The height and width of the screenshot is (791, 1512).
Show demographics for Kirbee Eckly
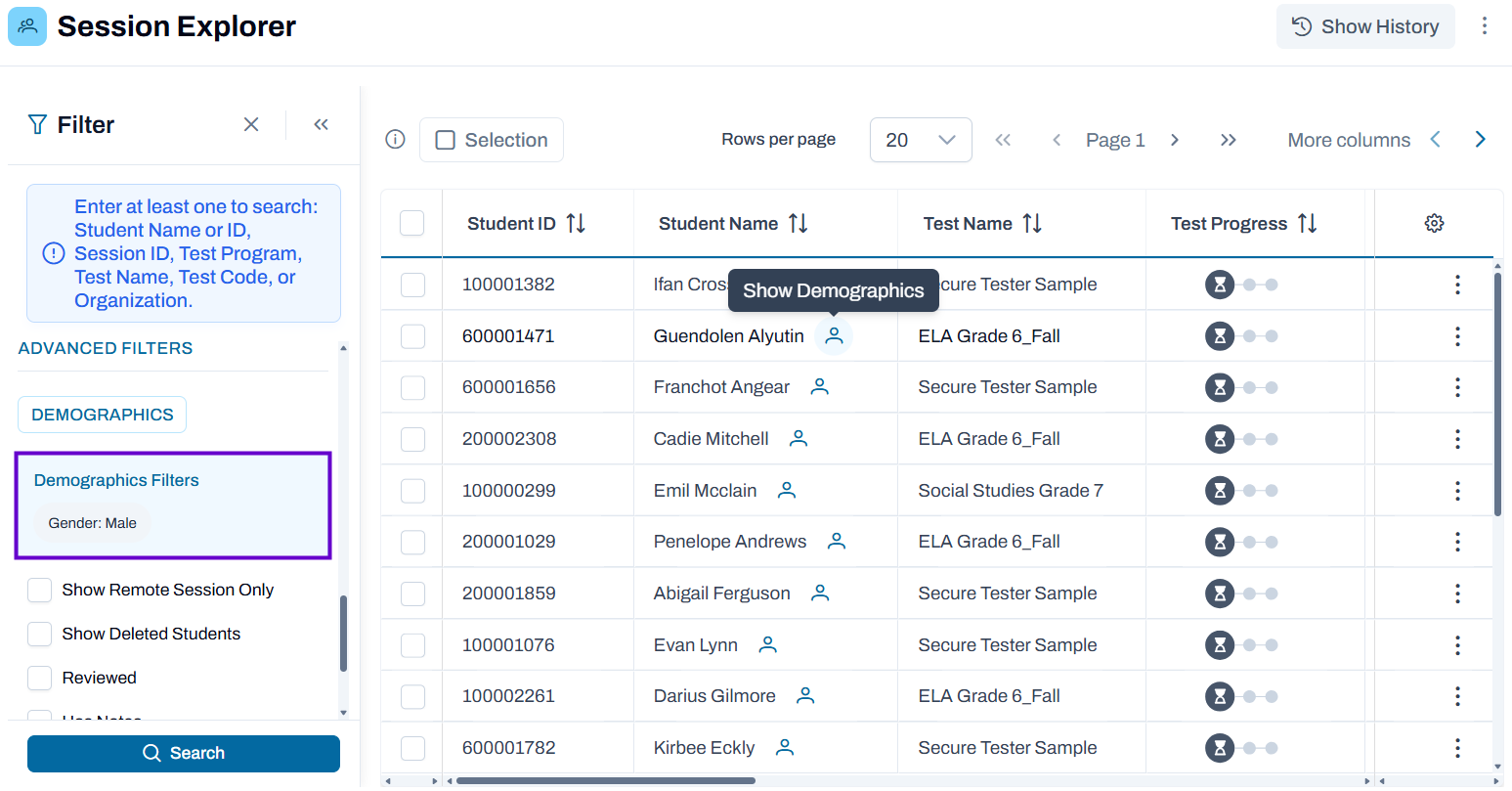(785, 748)
